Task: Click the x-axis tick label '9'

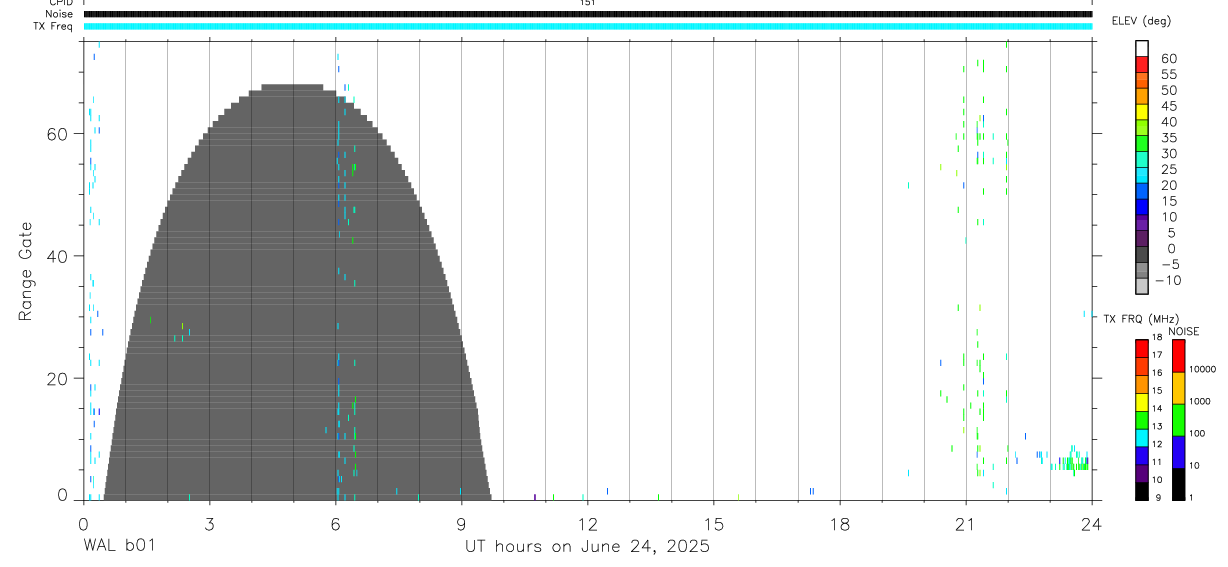Action: (x=461, y=523)
